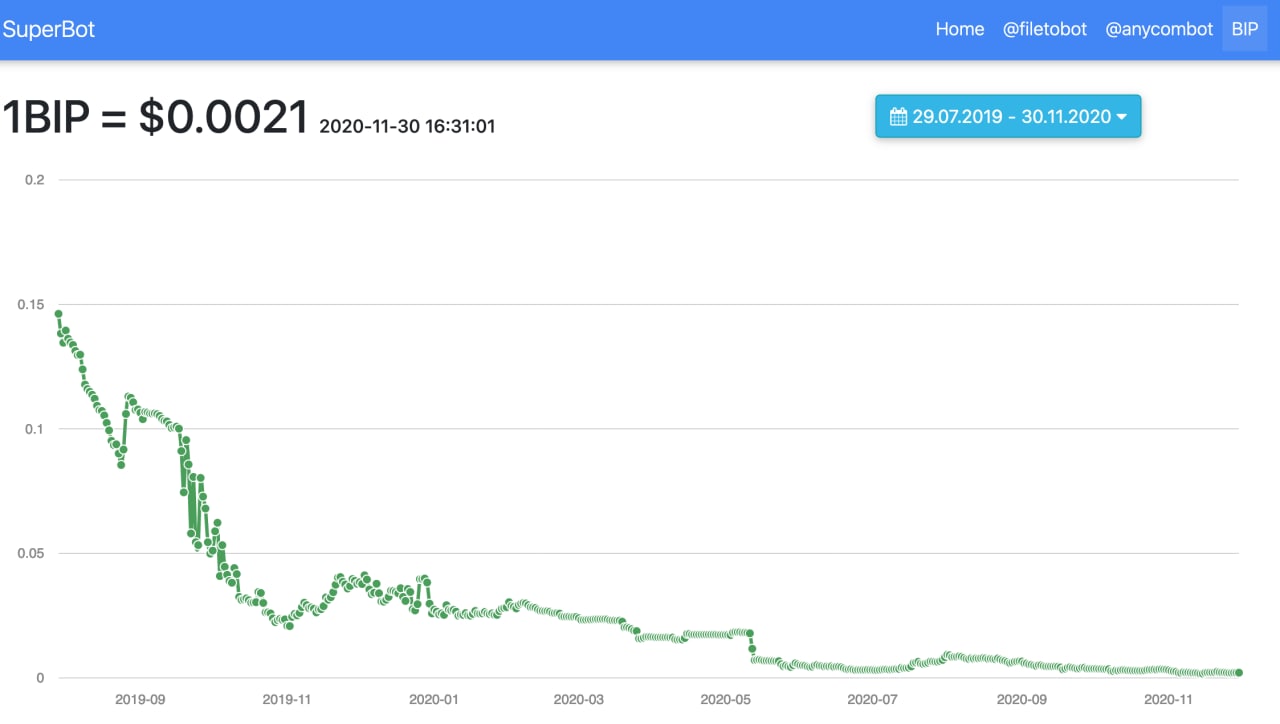Open the @anycombot nav link
Viewport: 1280px width, 724px height.
[1159, 29]
